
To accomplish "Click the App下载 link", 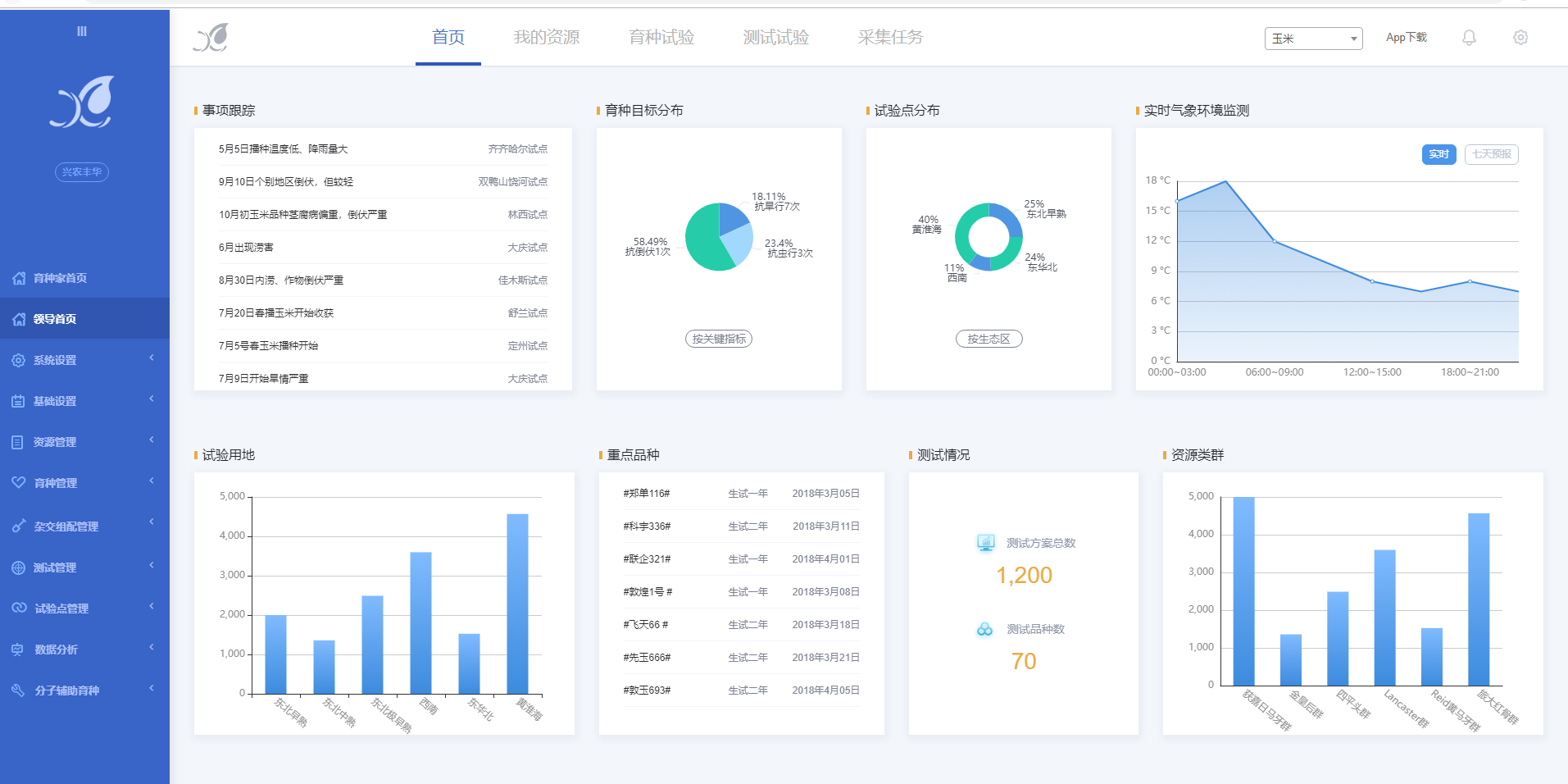I will coord(1406,38).
